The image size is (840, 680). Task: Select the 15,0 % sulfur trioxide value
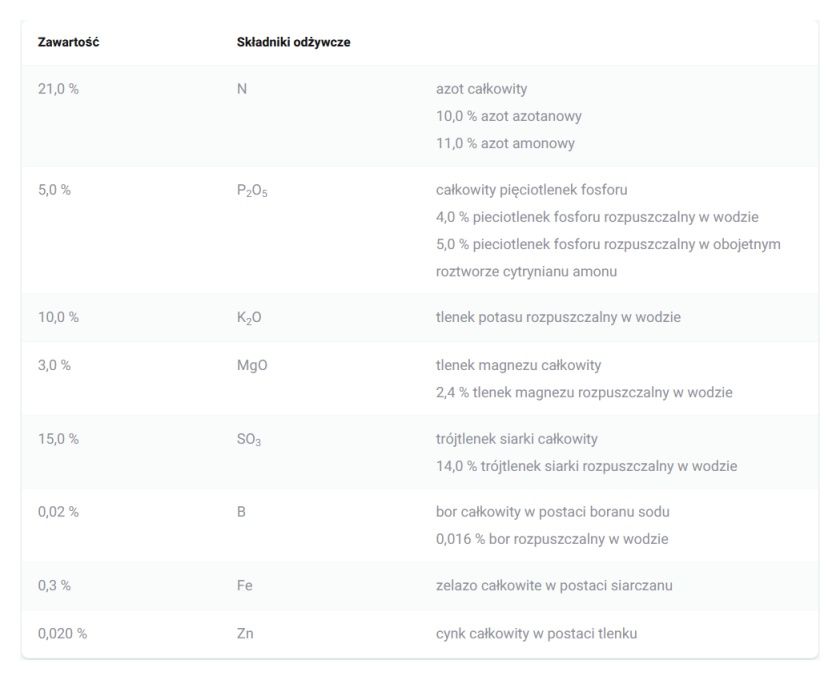click(58, 439)
